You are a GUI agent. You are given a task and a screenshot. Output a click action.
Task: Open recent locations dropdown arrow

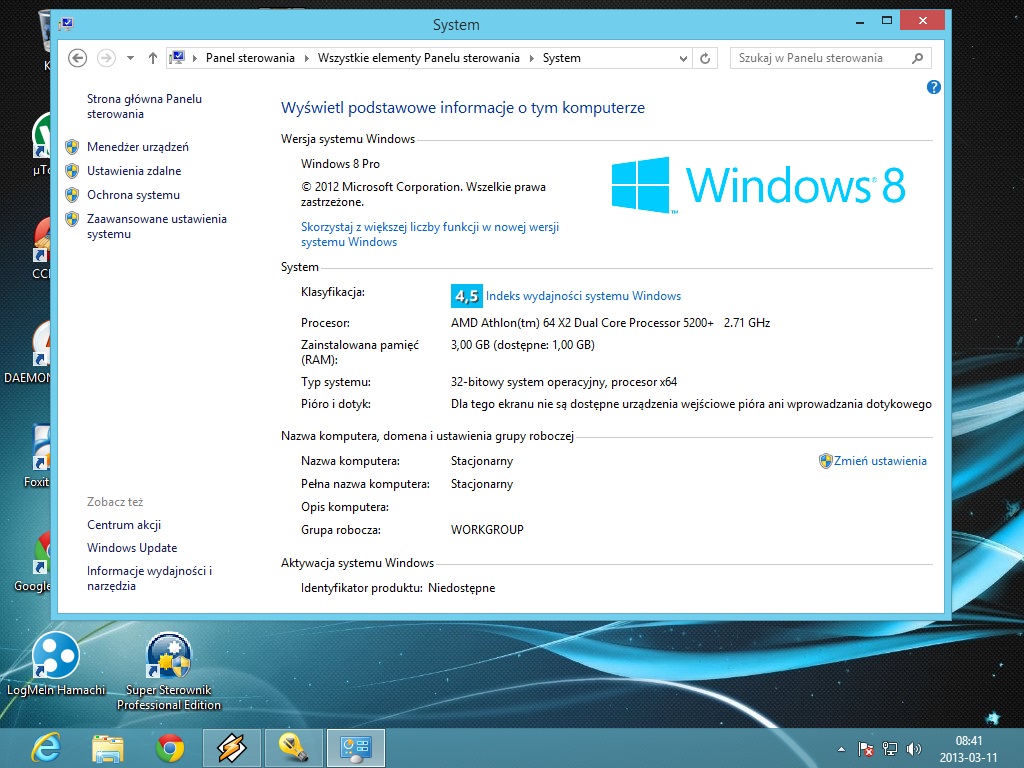[x=131, y=58]
